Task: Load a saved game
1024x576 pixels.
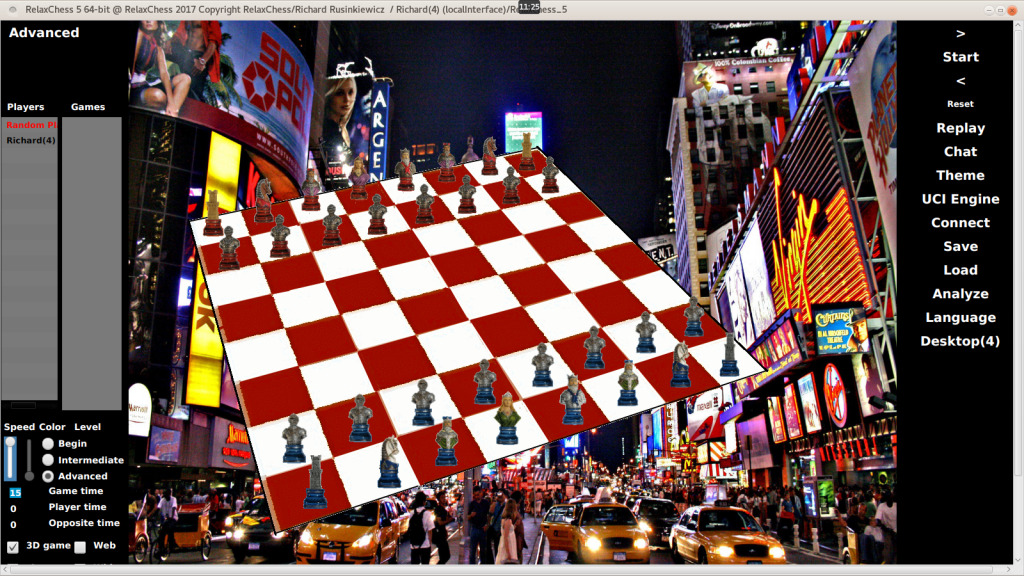Action: pos(961,270)
